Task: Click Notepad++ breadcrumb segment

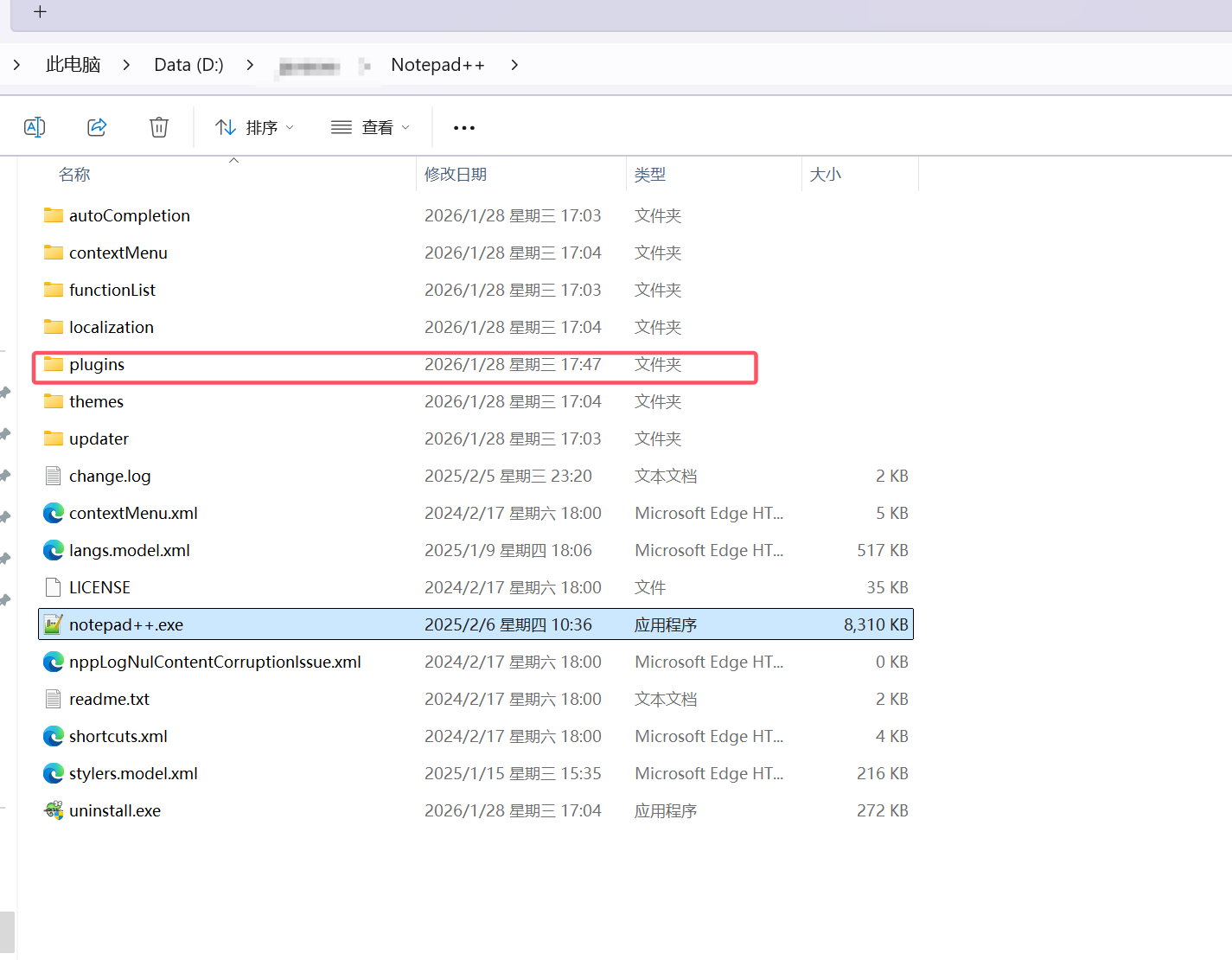Action: pos(437,65)
